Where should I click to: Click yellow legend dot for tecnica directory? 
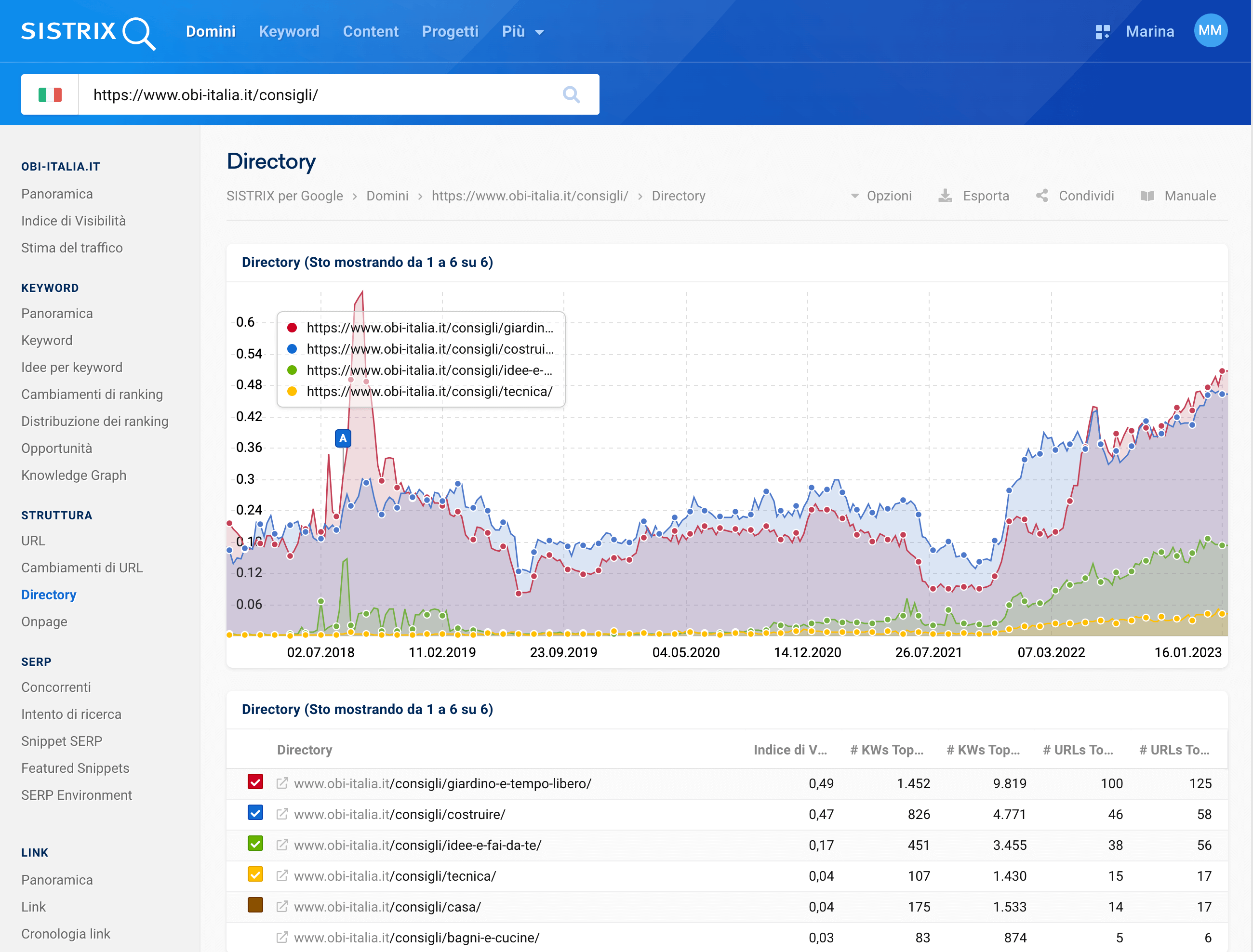click(292, 392)
